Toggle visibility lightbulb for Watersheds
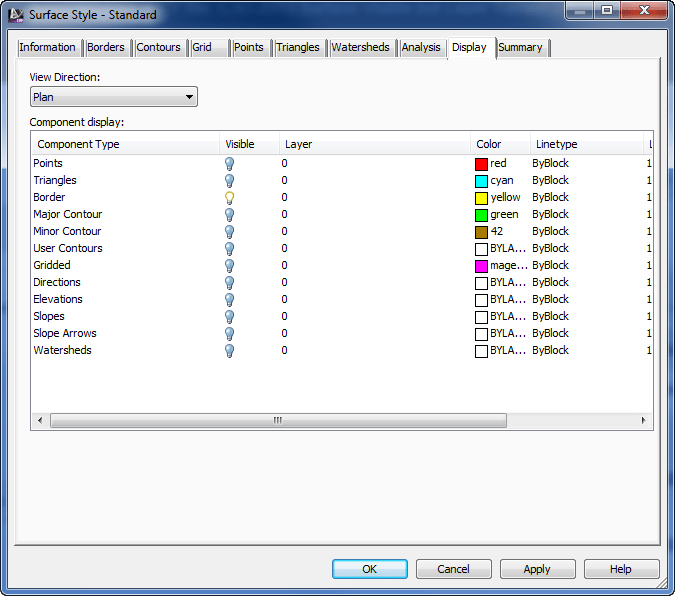Image resolution: width=675 pixels, height=596 pixels. 229,351
